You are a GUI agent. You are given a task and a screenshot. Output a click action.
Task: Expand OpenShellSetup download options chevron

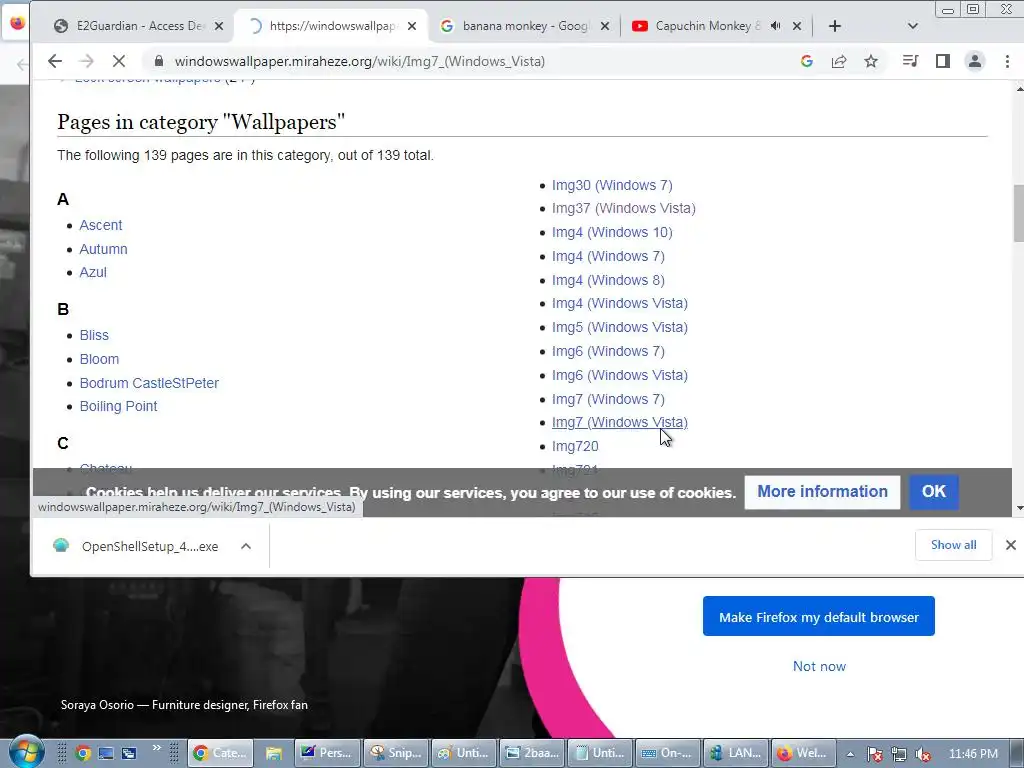pyautogui.click(x=246, y=546)
